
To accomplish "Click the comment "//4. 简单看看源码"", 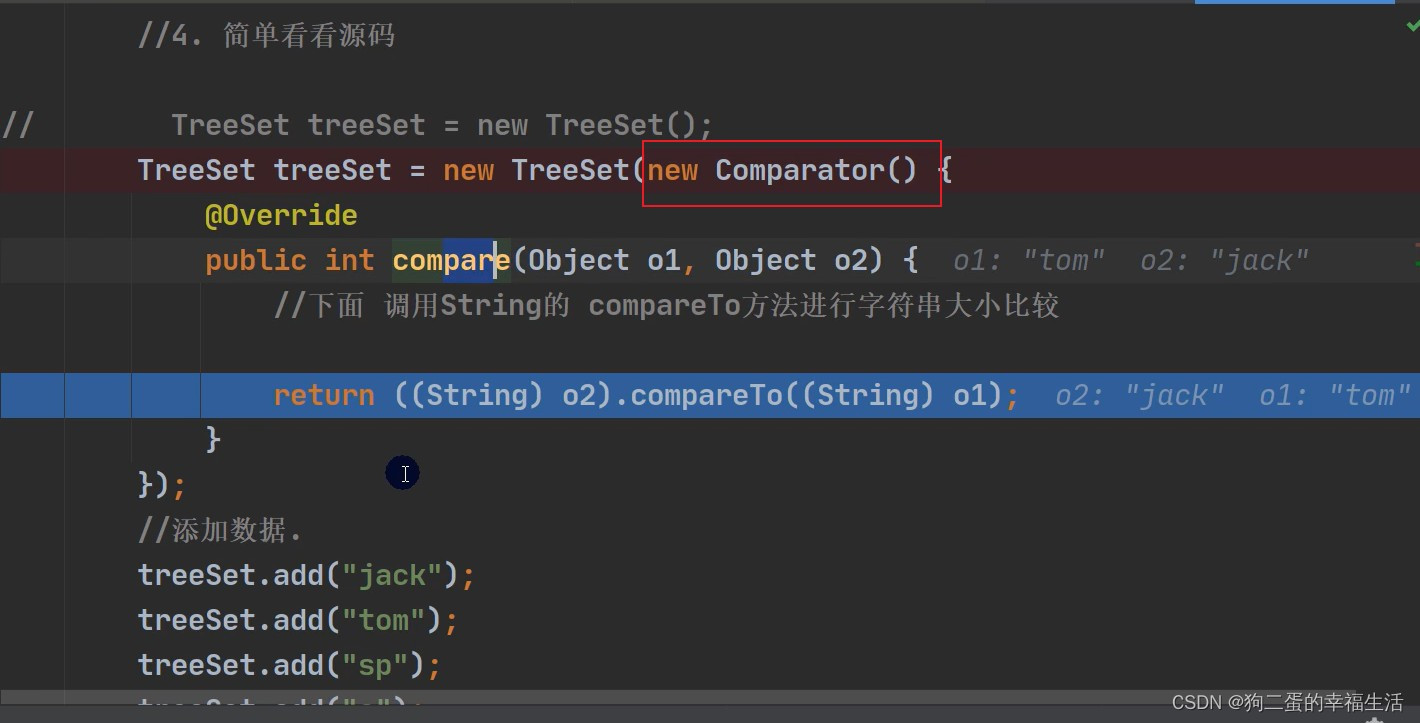I will (x=267, y=36).
